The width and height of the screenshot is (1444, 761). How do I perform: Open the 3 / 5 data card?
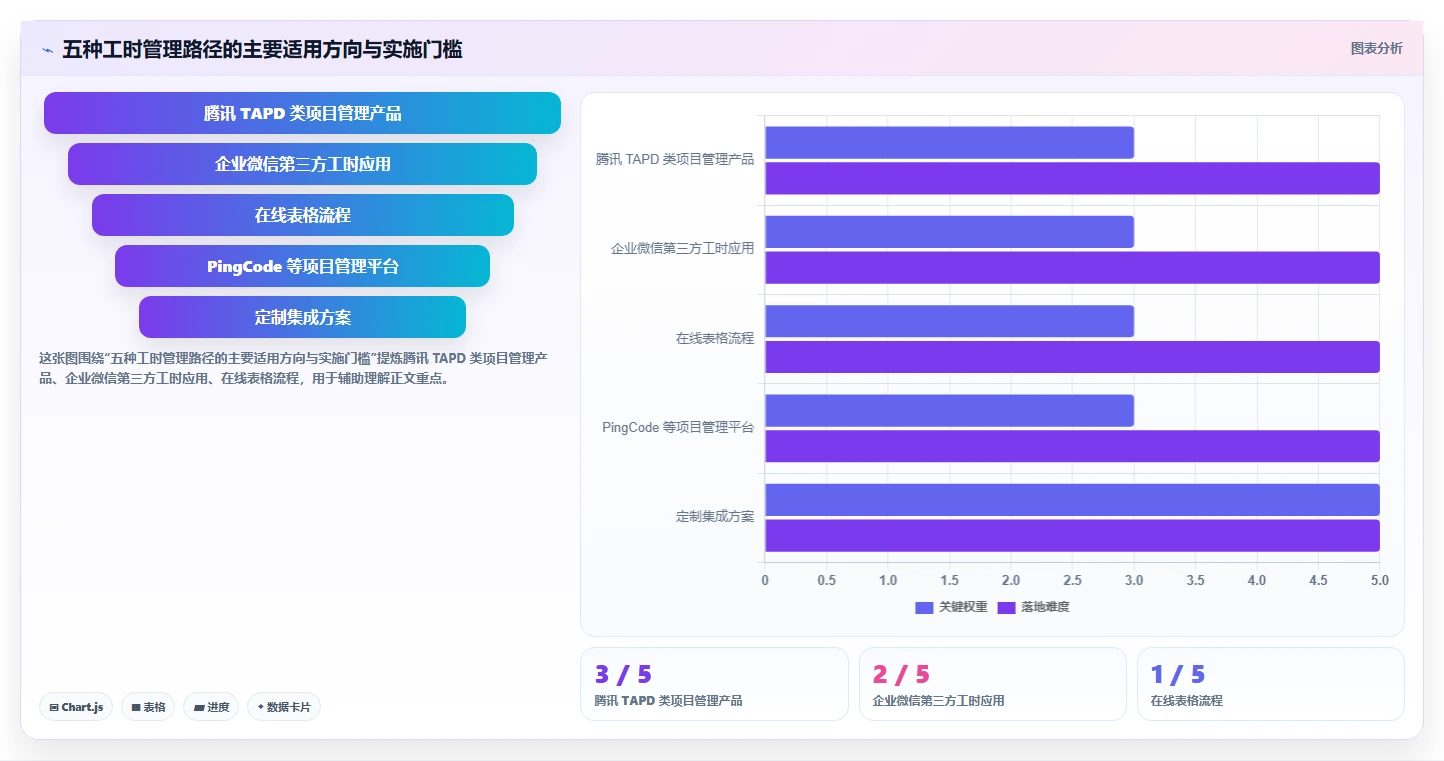click(714, 684)
